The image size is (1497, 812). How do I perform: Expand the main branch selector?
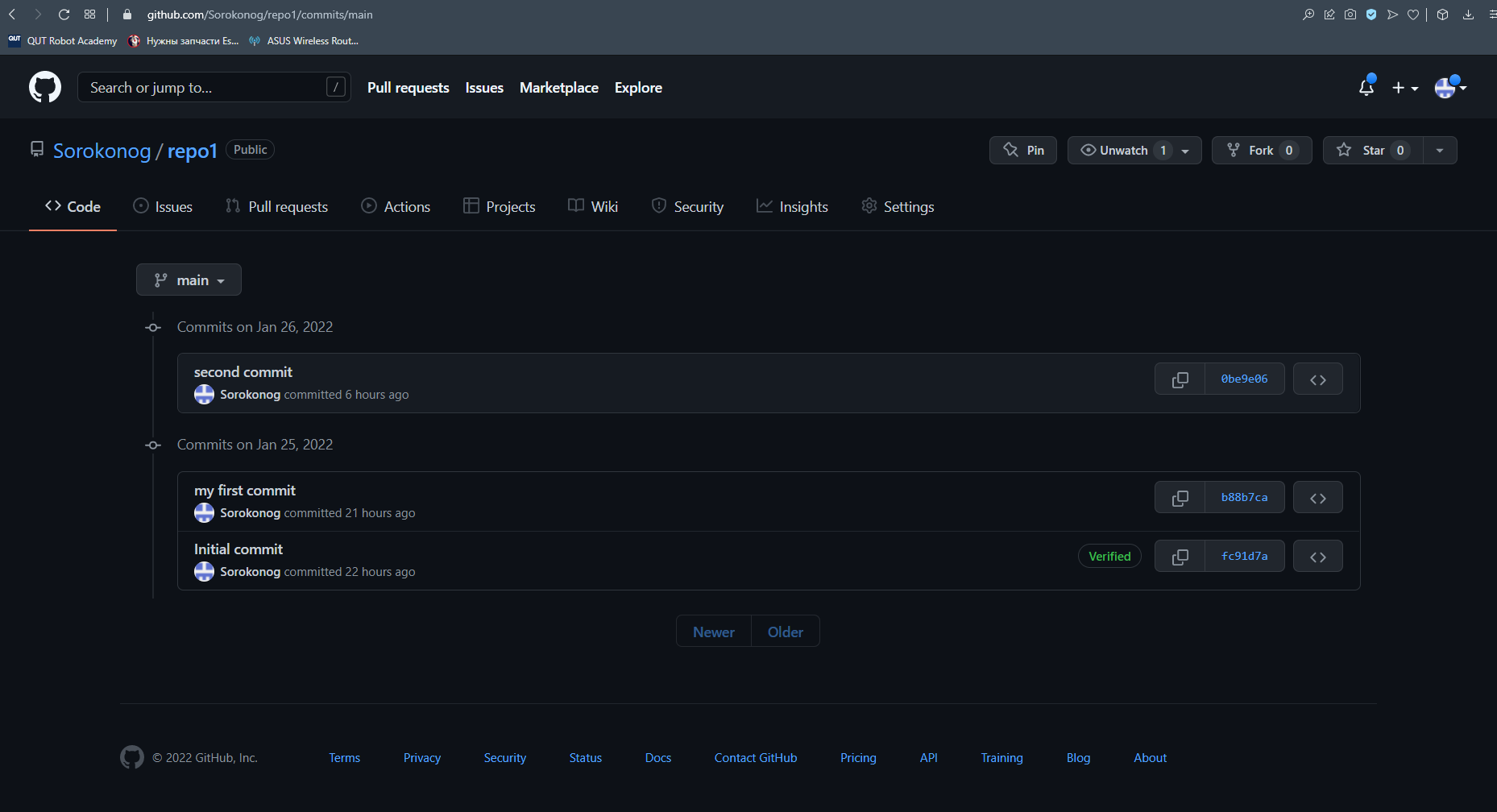click(x=189, y=280)
